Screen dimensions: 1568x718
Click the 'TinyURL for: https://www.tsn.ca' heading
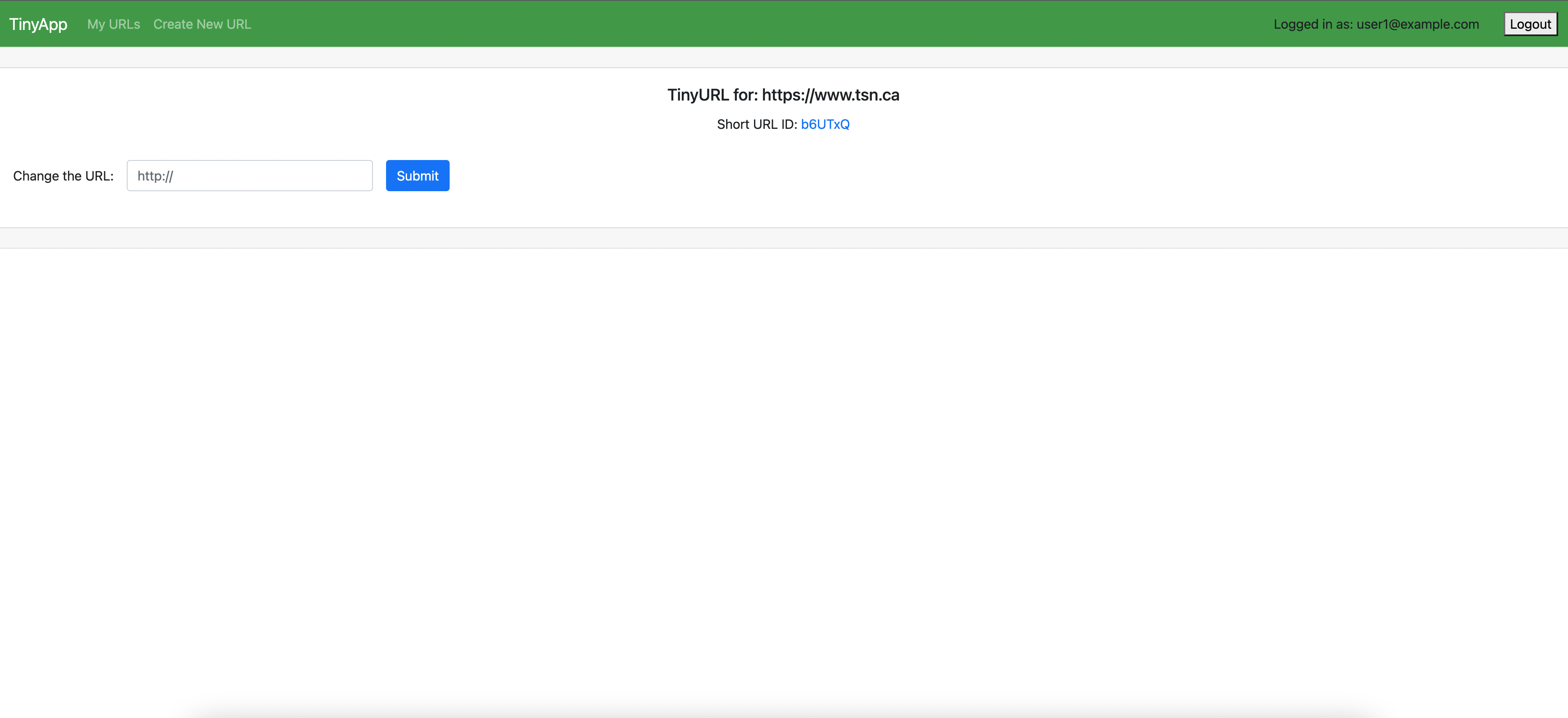tap(783, 95)
